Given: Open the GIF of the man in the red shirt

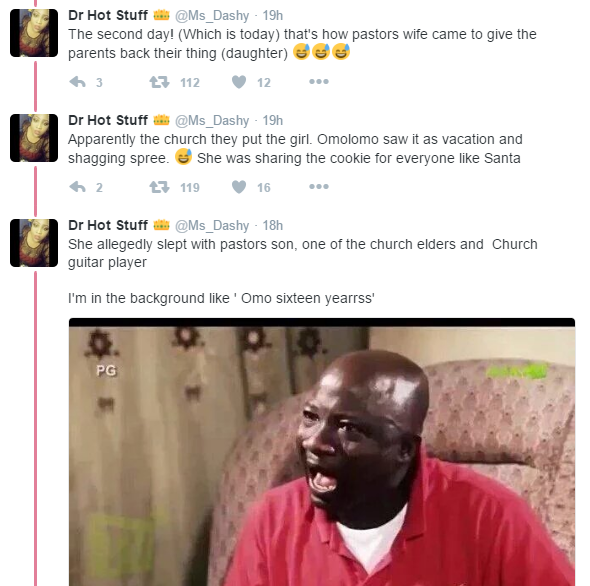Looking at the screenshot, I should 322,452.
